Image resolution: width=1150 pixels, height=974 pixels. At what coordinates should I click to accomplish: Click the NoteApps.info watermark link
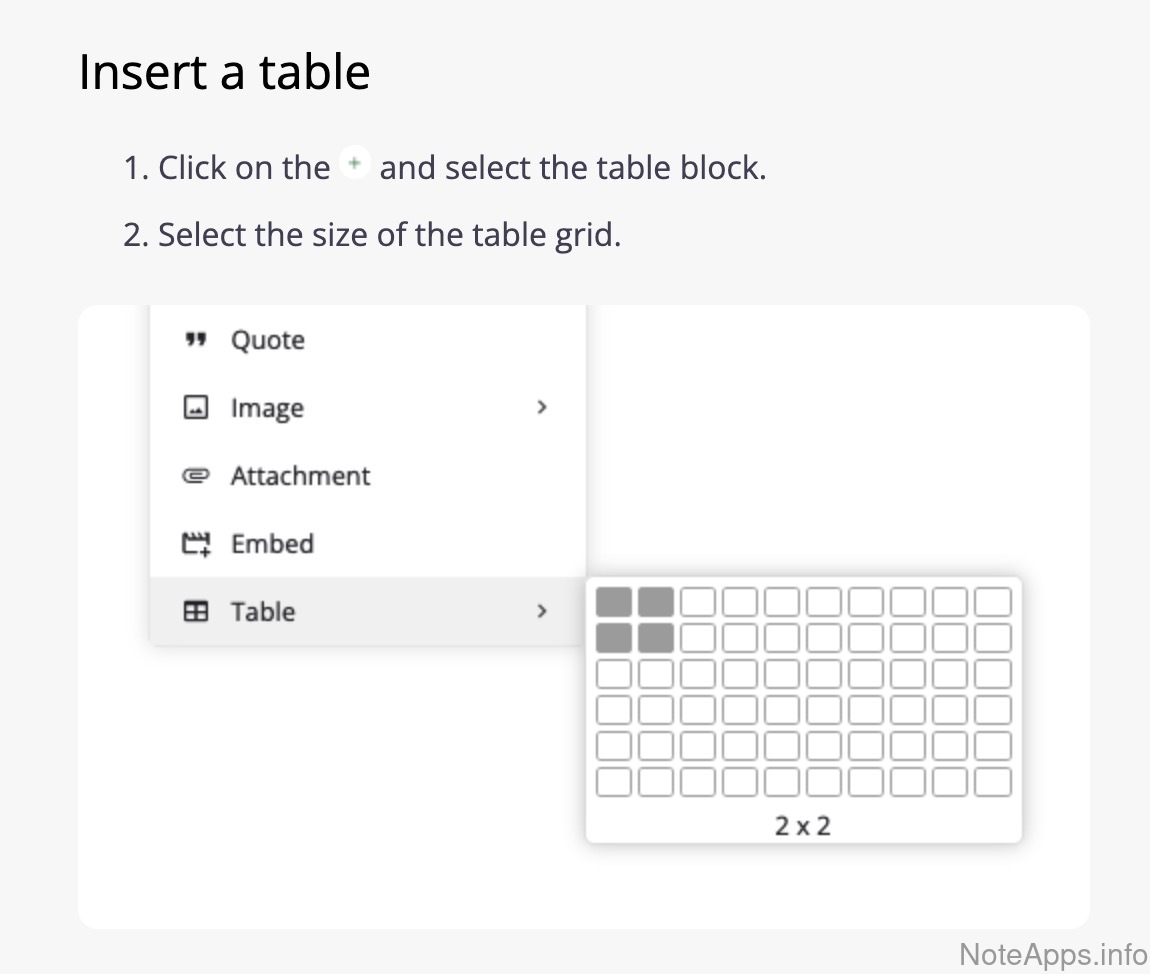click(x=1052, y=953)
